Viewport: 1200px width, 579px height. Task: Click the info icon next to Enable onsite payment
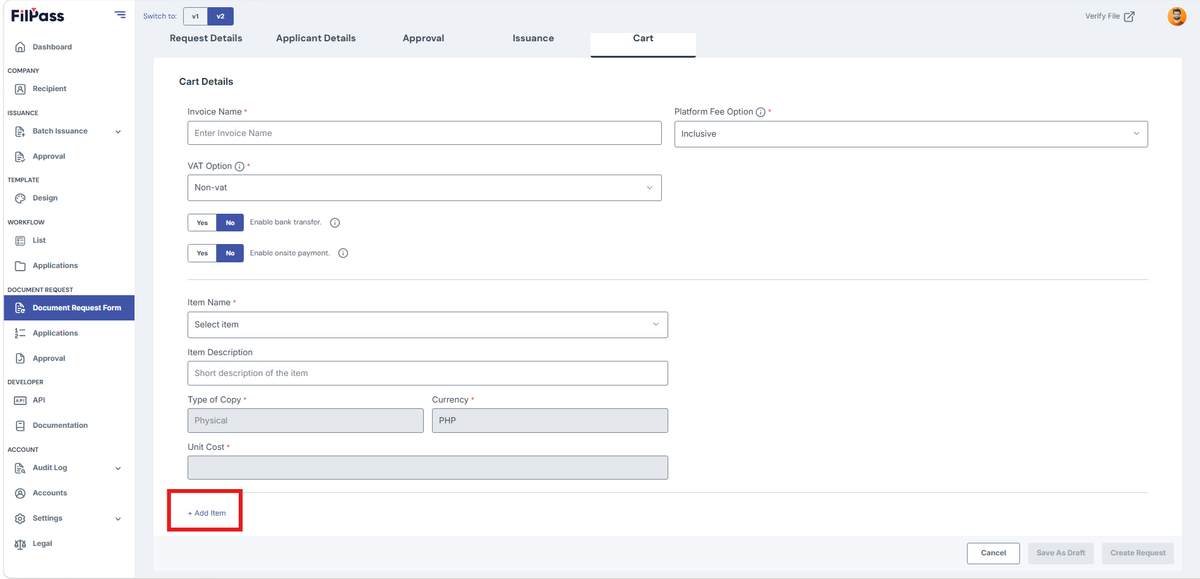click(x=343, y=253)
